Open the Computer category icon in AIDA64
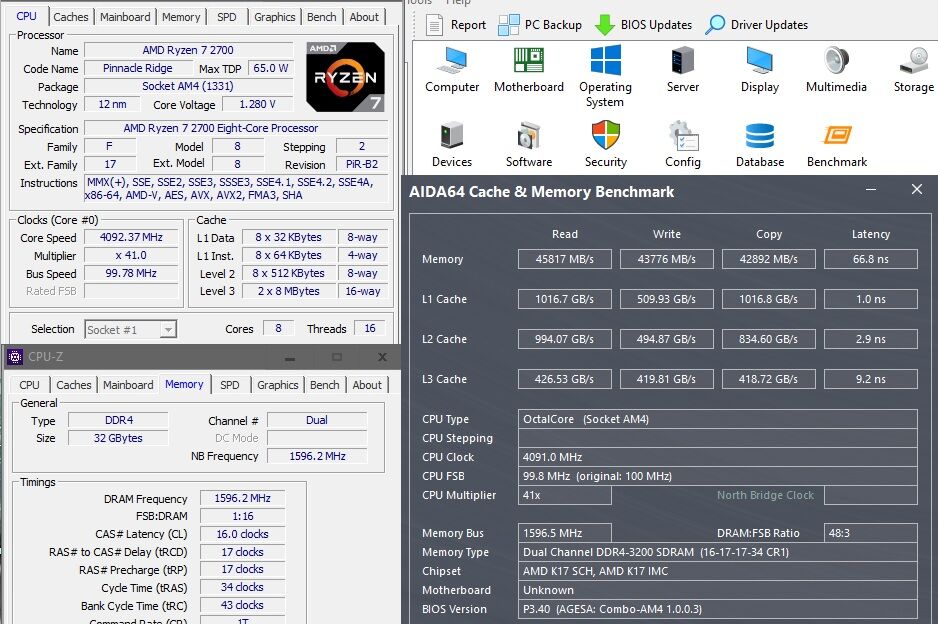 (x=452, y=69)
